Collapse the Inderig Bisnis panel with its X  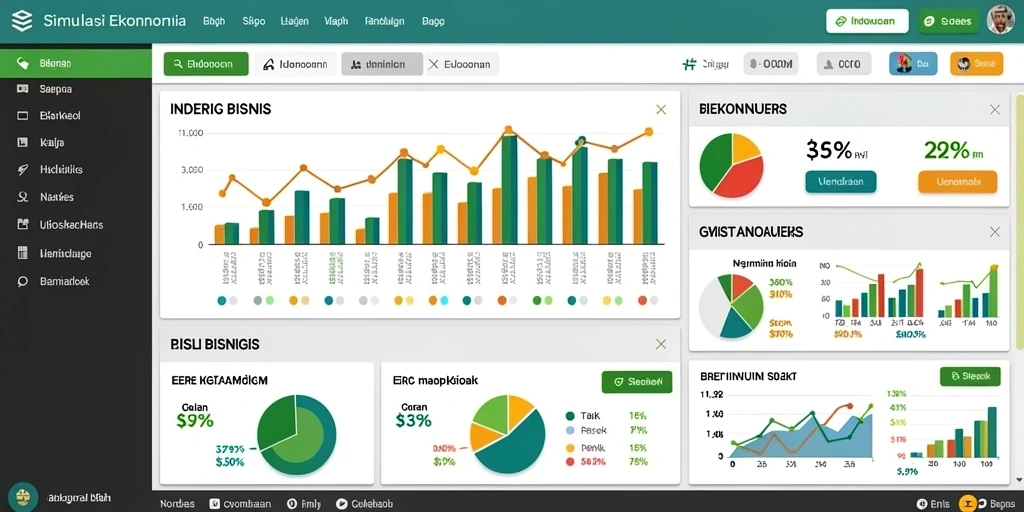(x=661, y=110)
